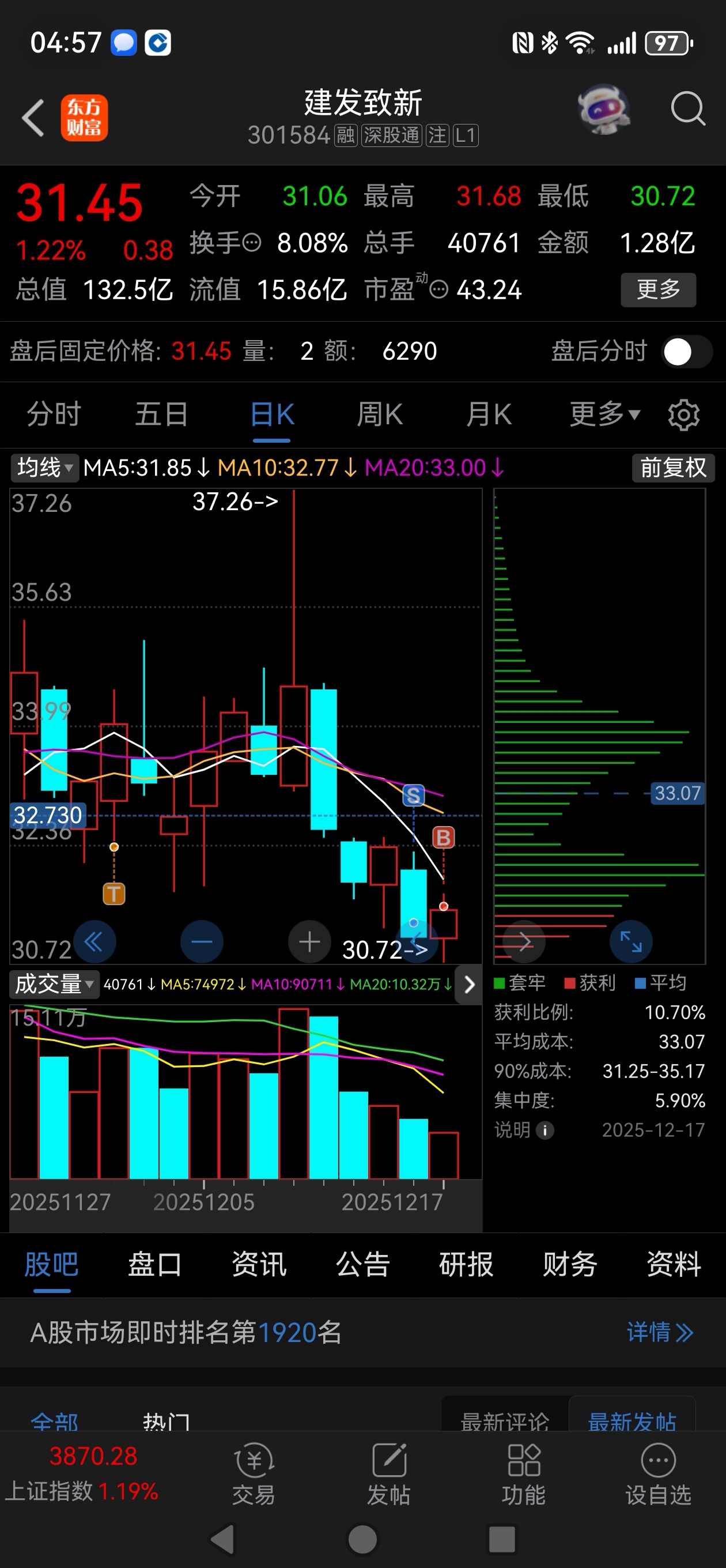726x1568 pixels.
Task: Tap the 换手 info circle icon
Action: point(252,243)
